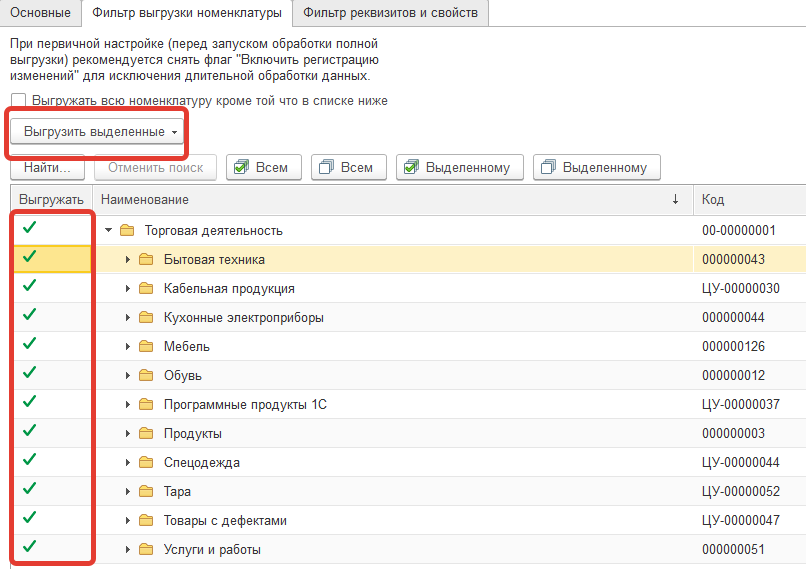The image size is (806, 569).
Task: Expand the Обувь folder
Action: click(128, 376)
